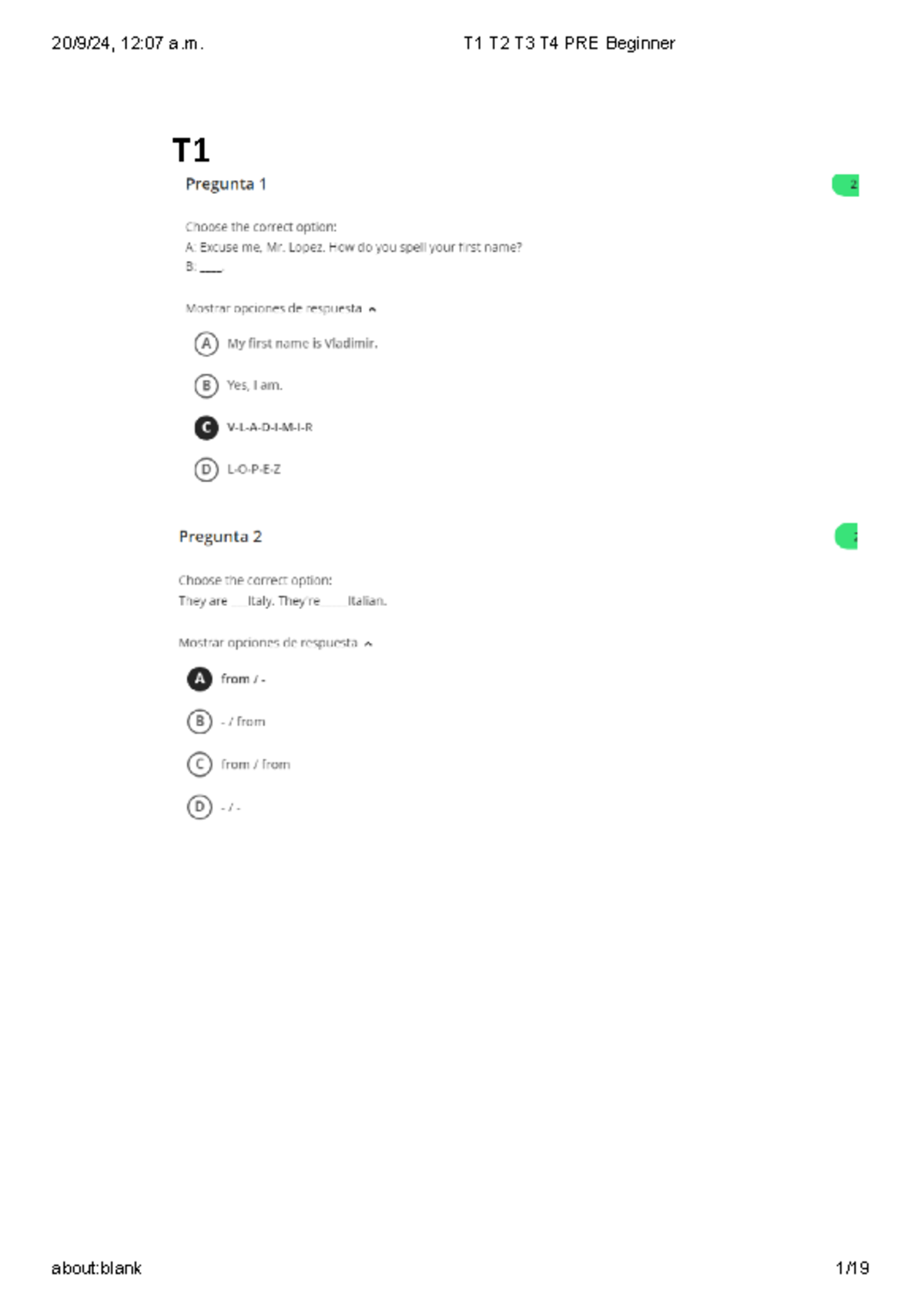Choose option C V-L-A-D-I-M-I-R
Viewport: 924px width, 1309px height.
206,427
